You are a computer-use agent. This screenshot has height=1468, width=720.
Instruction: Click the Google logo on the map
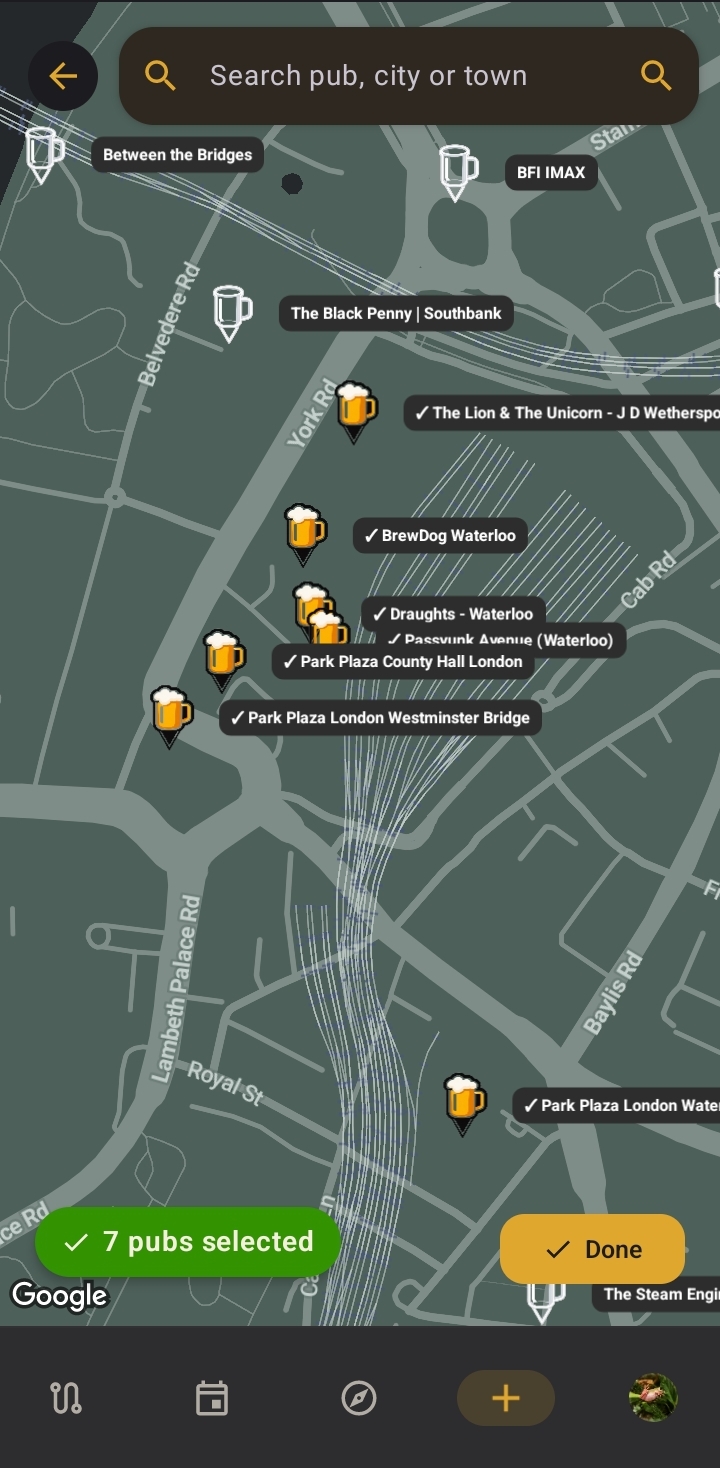tap(59, 1296)
